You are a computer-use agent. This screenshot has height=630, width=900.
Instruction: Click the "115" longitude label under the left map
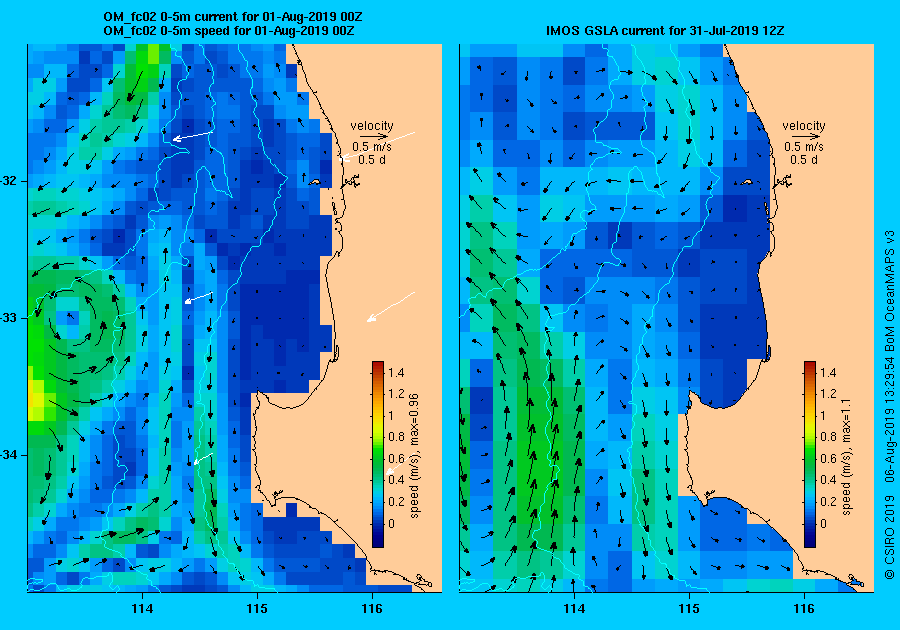pos(257,609)
